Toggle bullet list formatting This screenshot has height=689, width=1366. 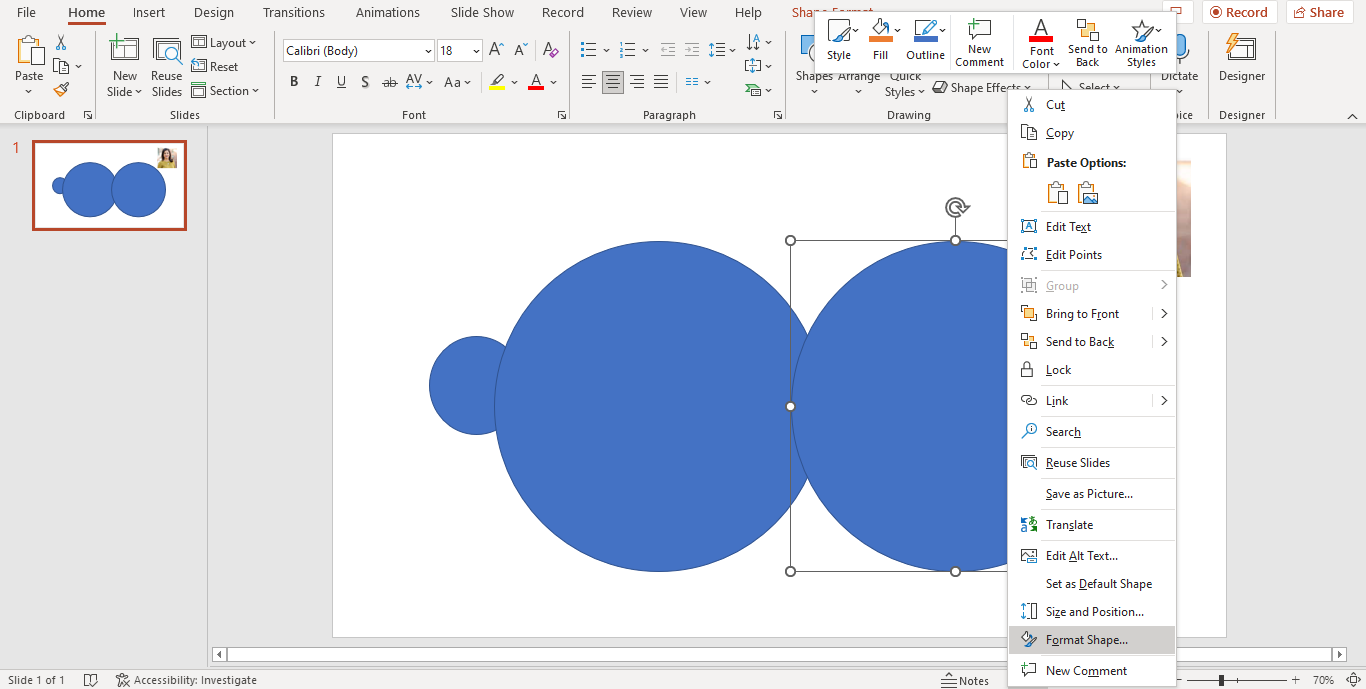tap(588, 48)
